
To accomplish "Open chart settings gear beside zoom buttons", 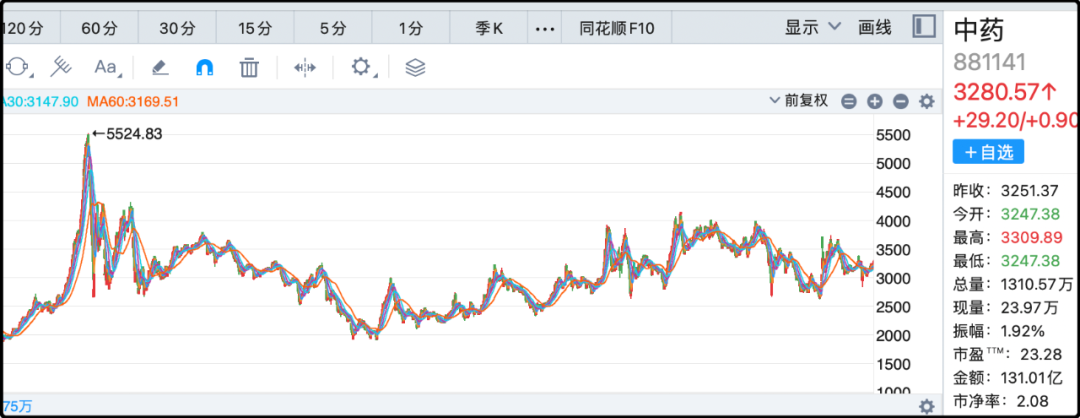I will (x=926, y=101).
